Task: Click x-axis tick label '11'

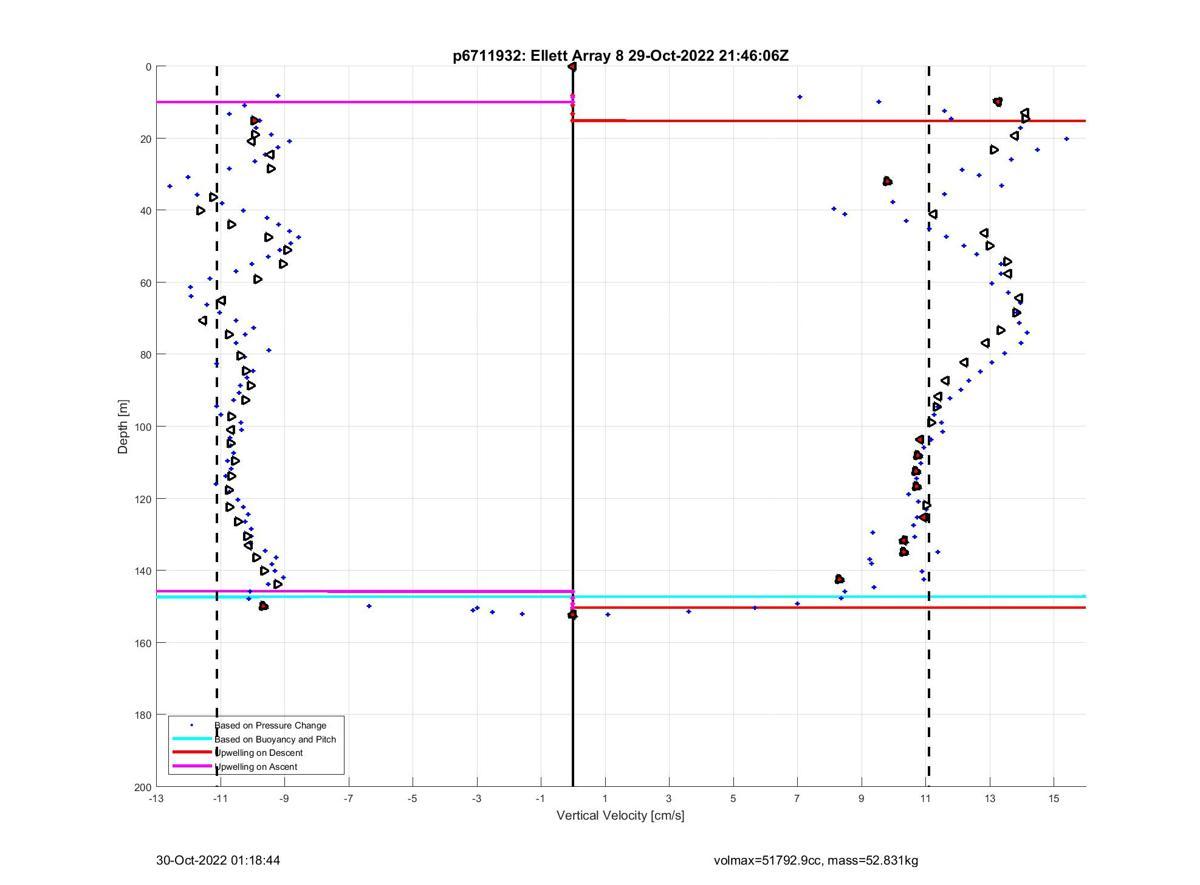Action: (926, 799)
